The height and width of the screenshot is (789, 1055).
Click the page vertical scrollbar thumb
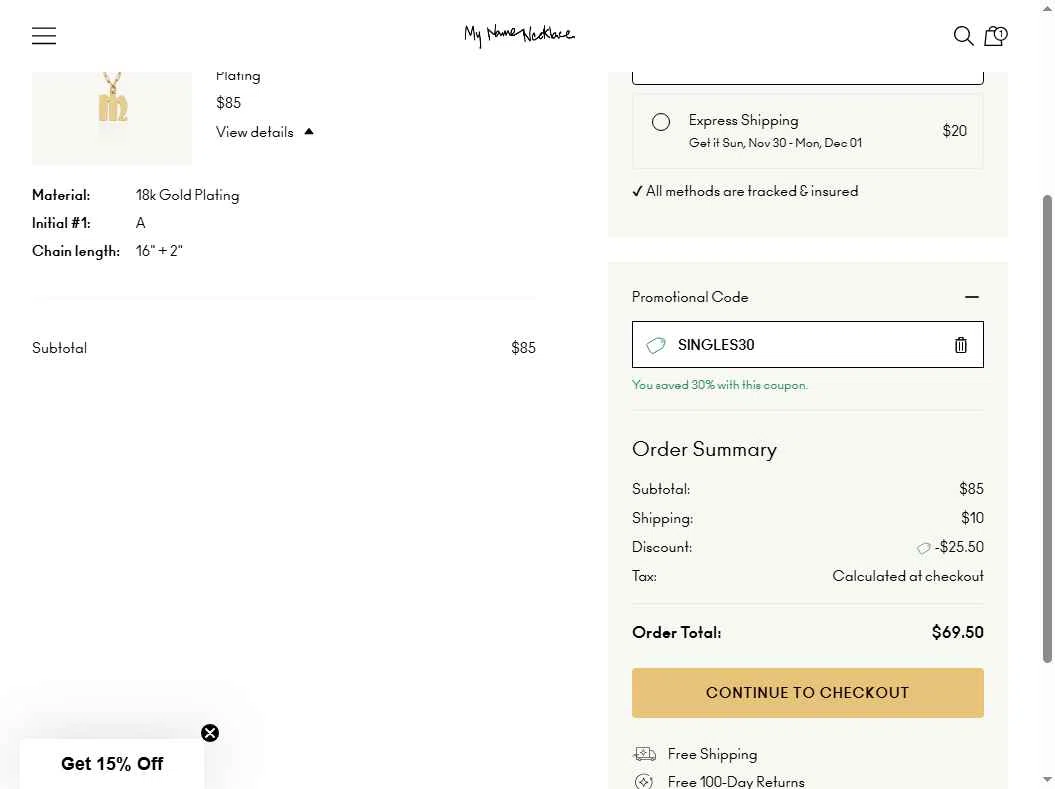[1047, 429]
